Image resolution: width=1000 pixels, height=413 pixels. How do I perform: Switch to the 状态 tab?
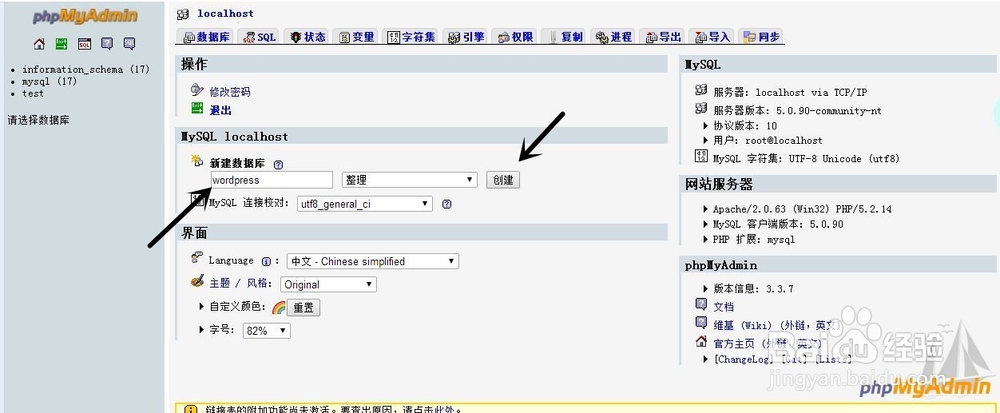tap(308, 37)
